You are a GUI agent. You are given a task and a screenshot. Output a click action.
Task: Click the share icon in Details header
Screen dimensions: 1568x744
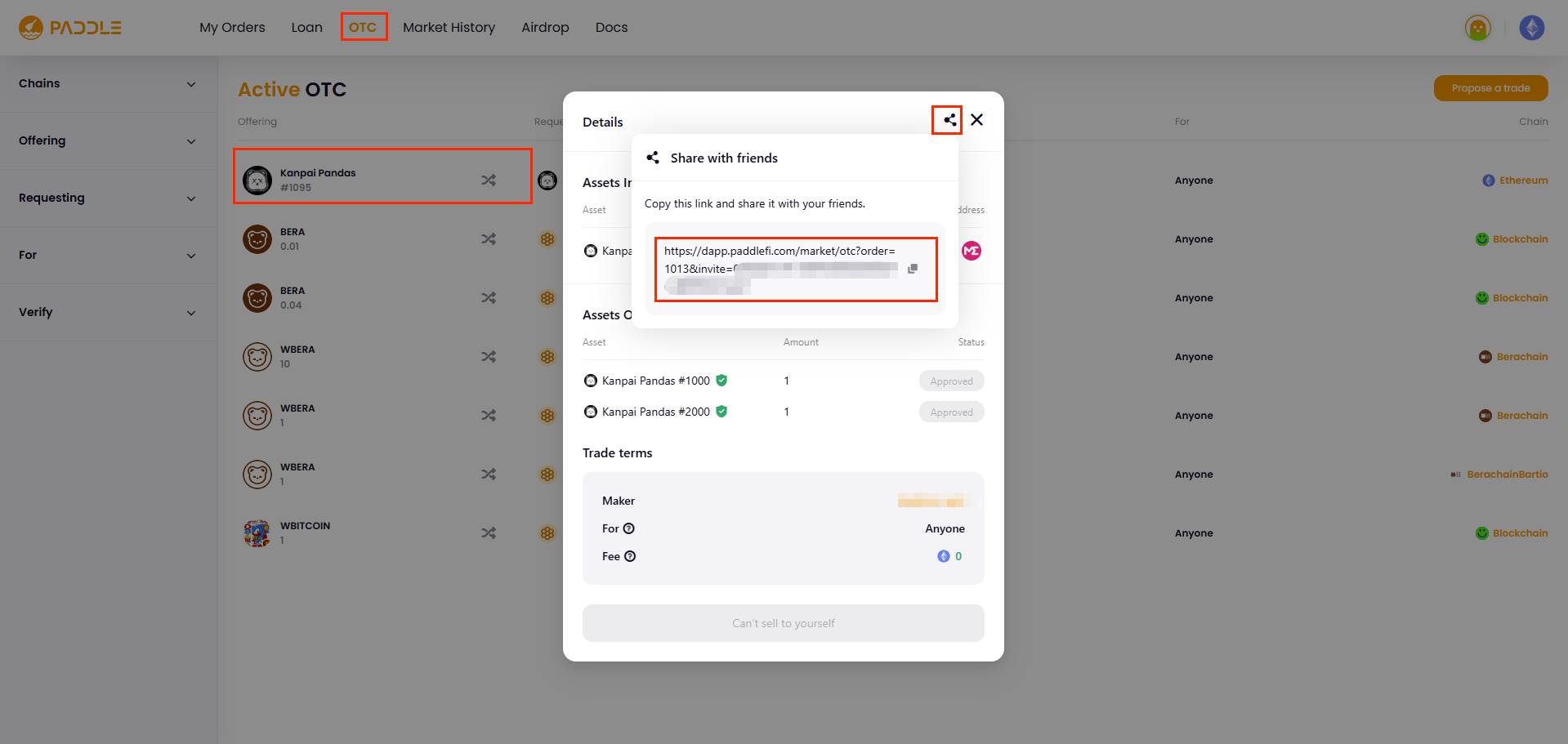(x=949, y=120)
